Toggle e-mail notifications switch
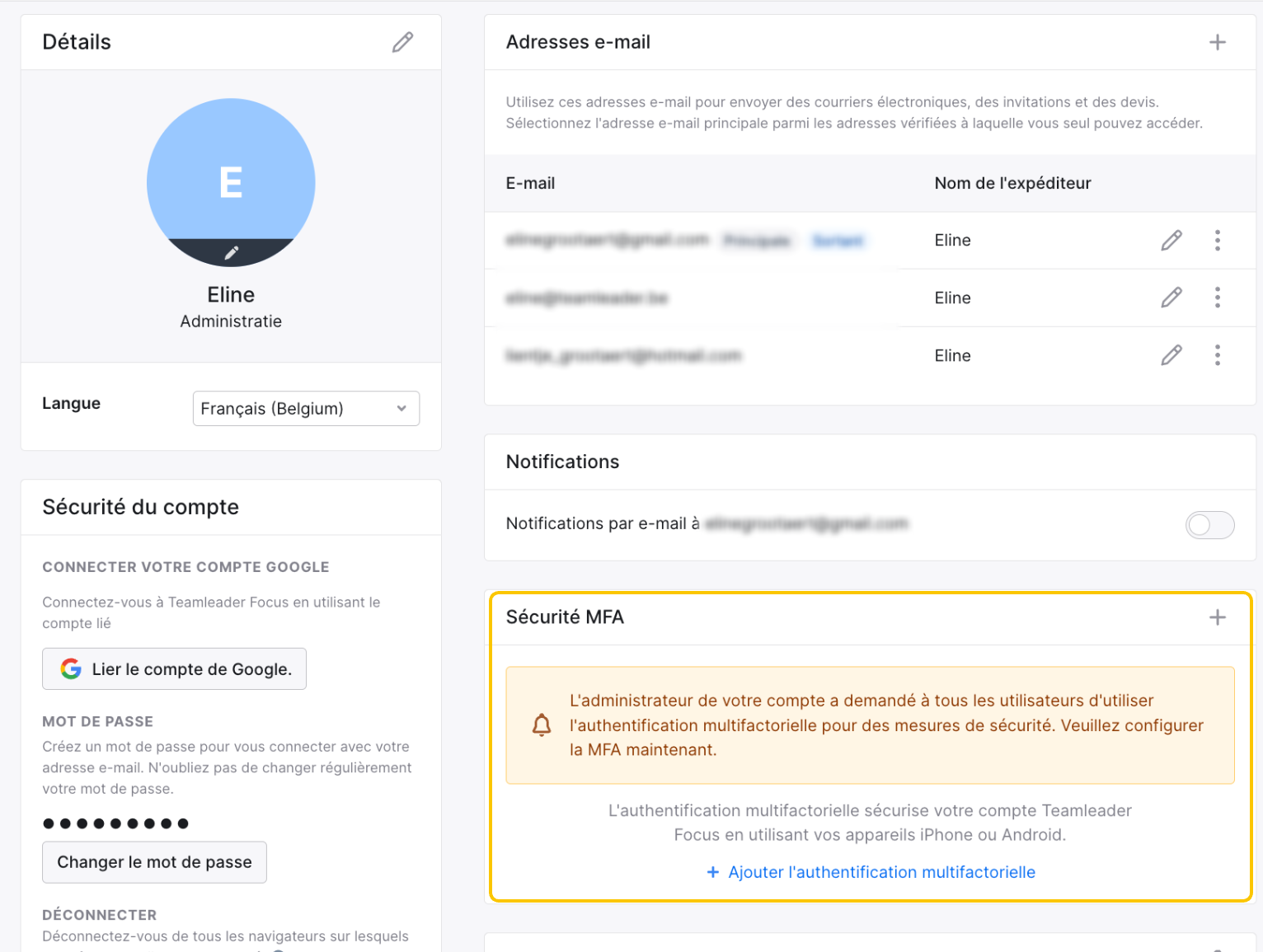The width and height of the screenshot is (1263, 952). (x=1209, y=524)
